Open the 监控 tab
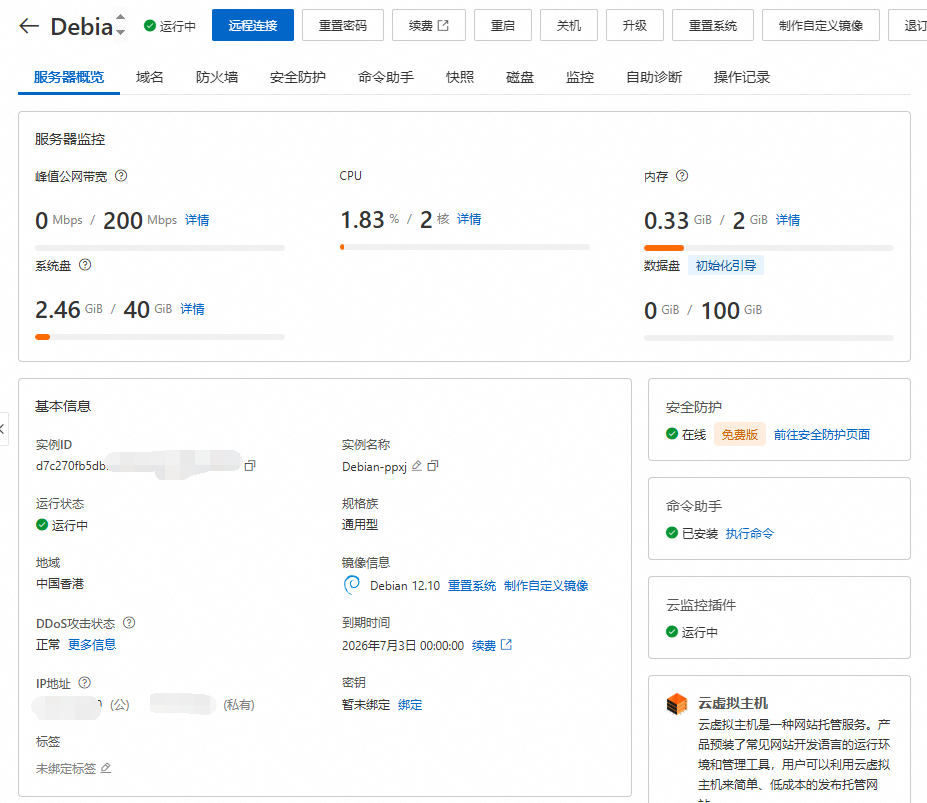This screenshot has width=927, height=803. [579, 77]
